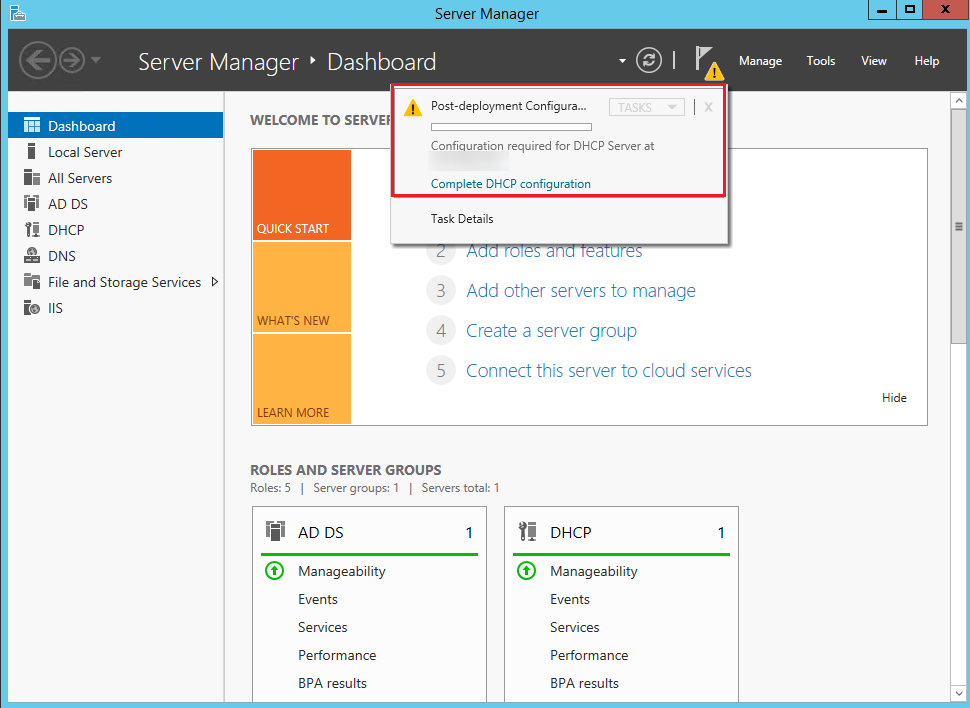Screen dimensions: 970x708
Task: Open BPA results in AD DS tile
Action: click(x=332, y=683)
